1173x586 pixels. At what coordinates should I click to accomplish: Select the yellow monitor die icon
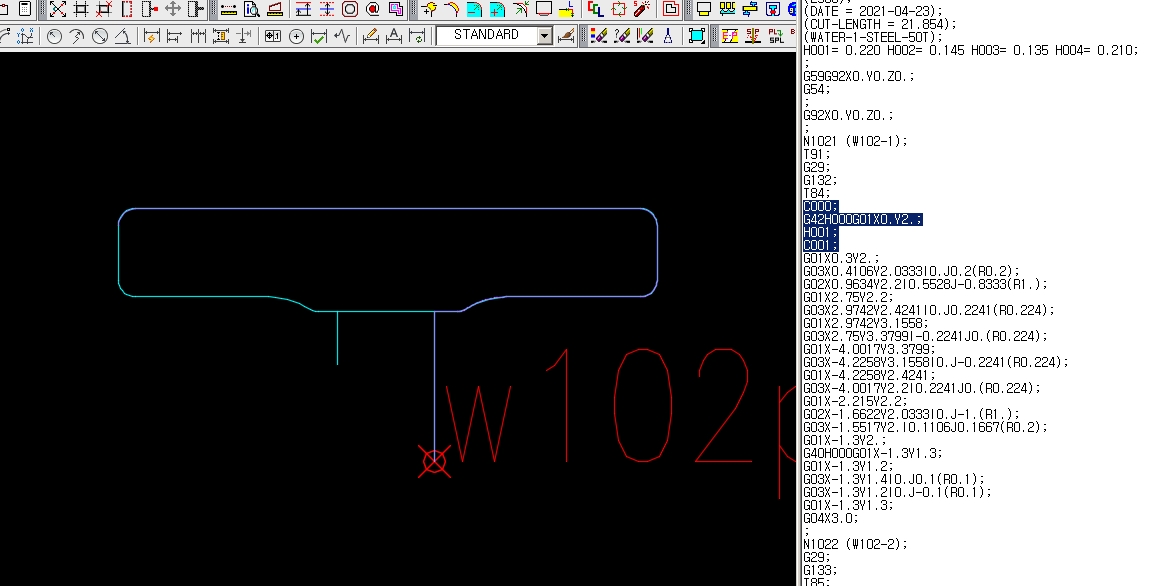click(704, 9)
